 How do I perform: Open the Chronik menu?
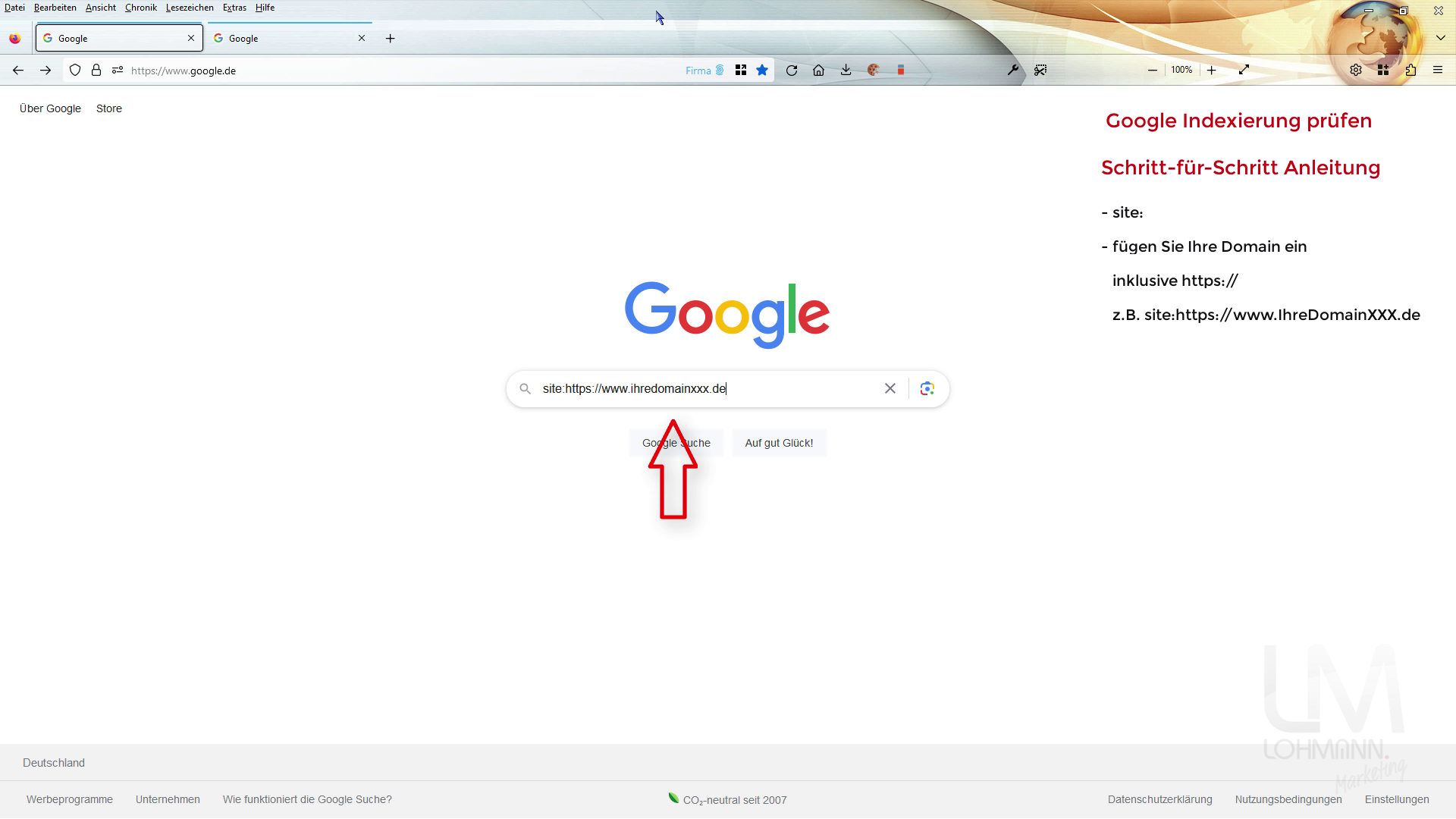pos(141,8)
